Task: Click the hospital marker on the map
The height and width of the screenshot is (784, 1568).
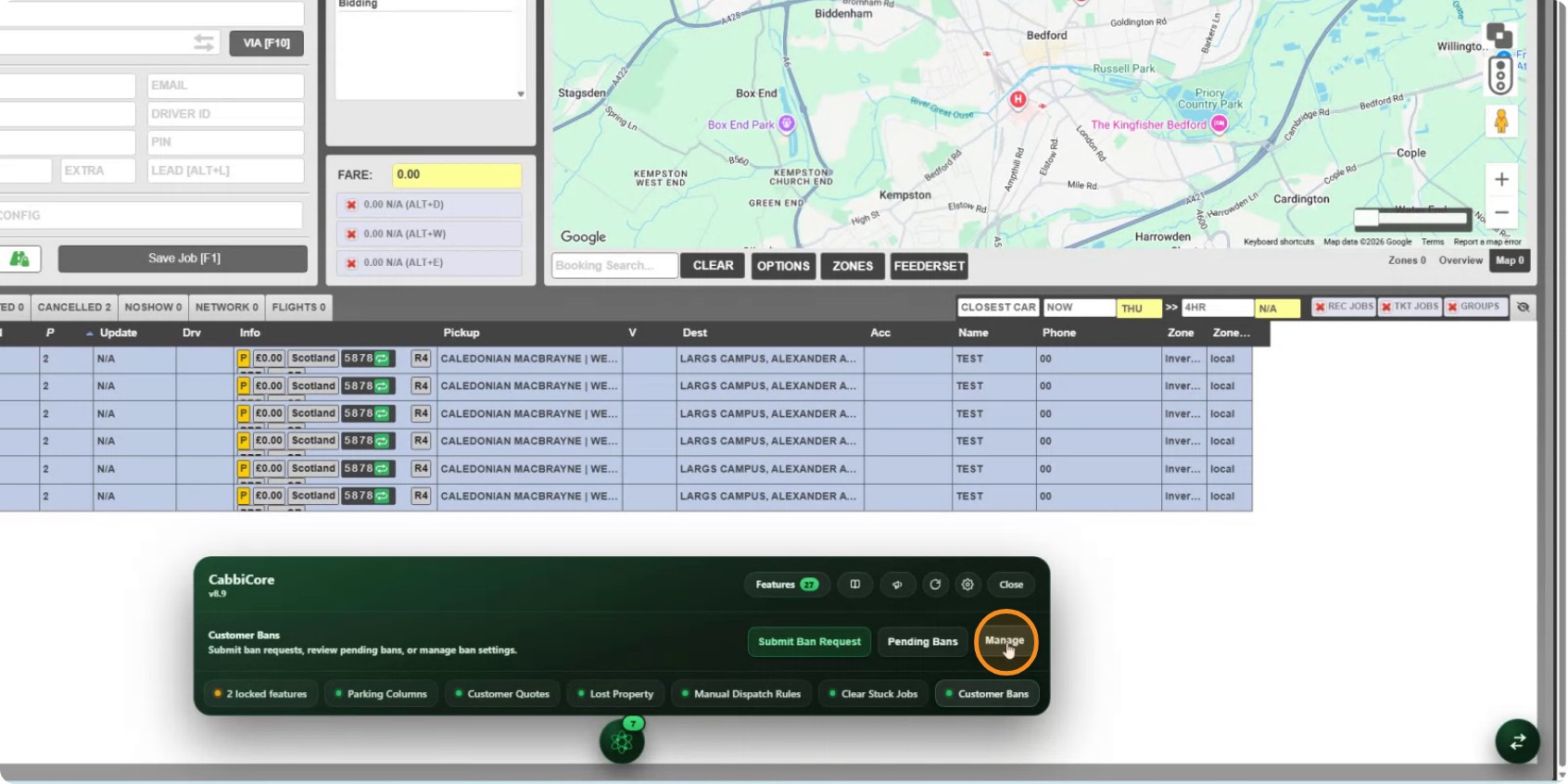Action: click(1018, 99)
